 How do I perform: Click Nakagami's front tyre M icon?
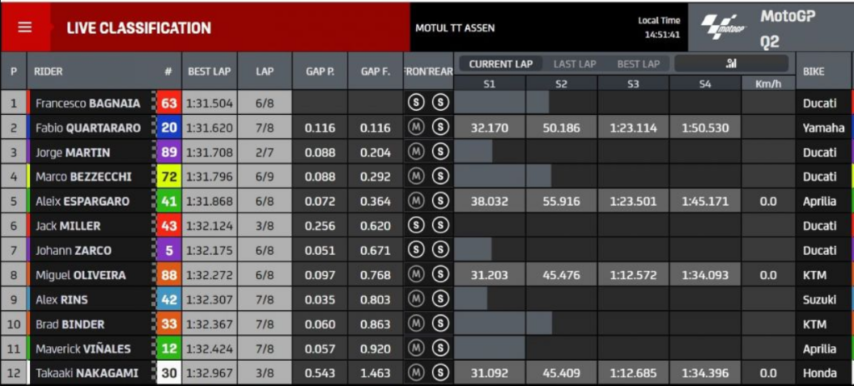click(416, 373)
